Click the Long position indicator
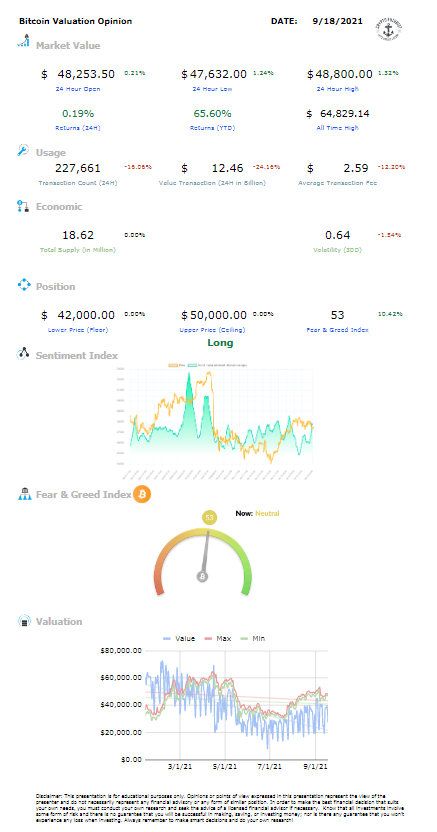The width and height of the screenshot is (437, 832). click(x=220, y=343)
